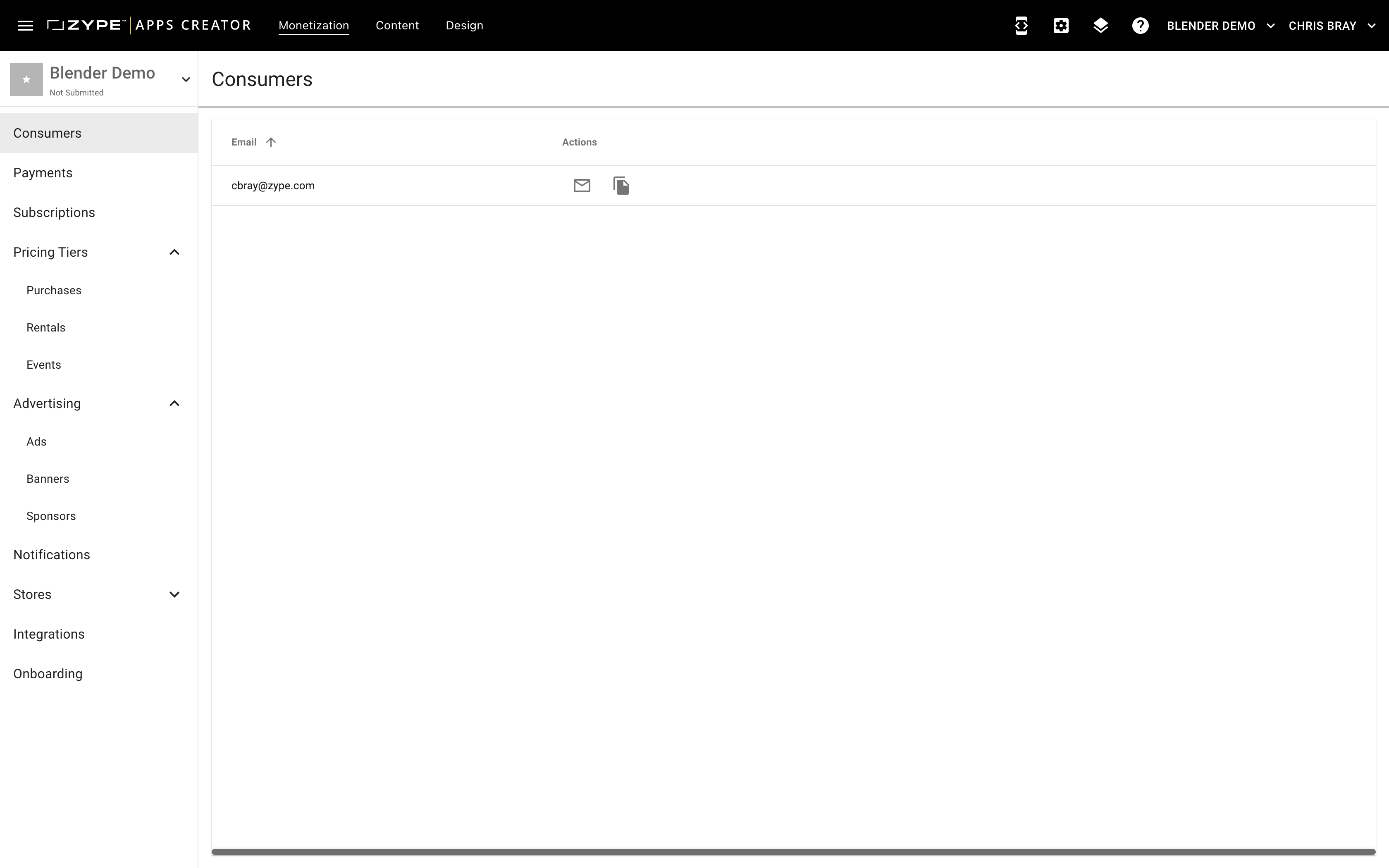Viewport: 1389px width, 868px height.
Task: Open Onboarding in the sidebar
Action: point(99,673)
